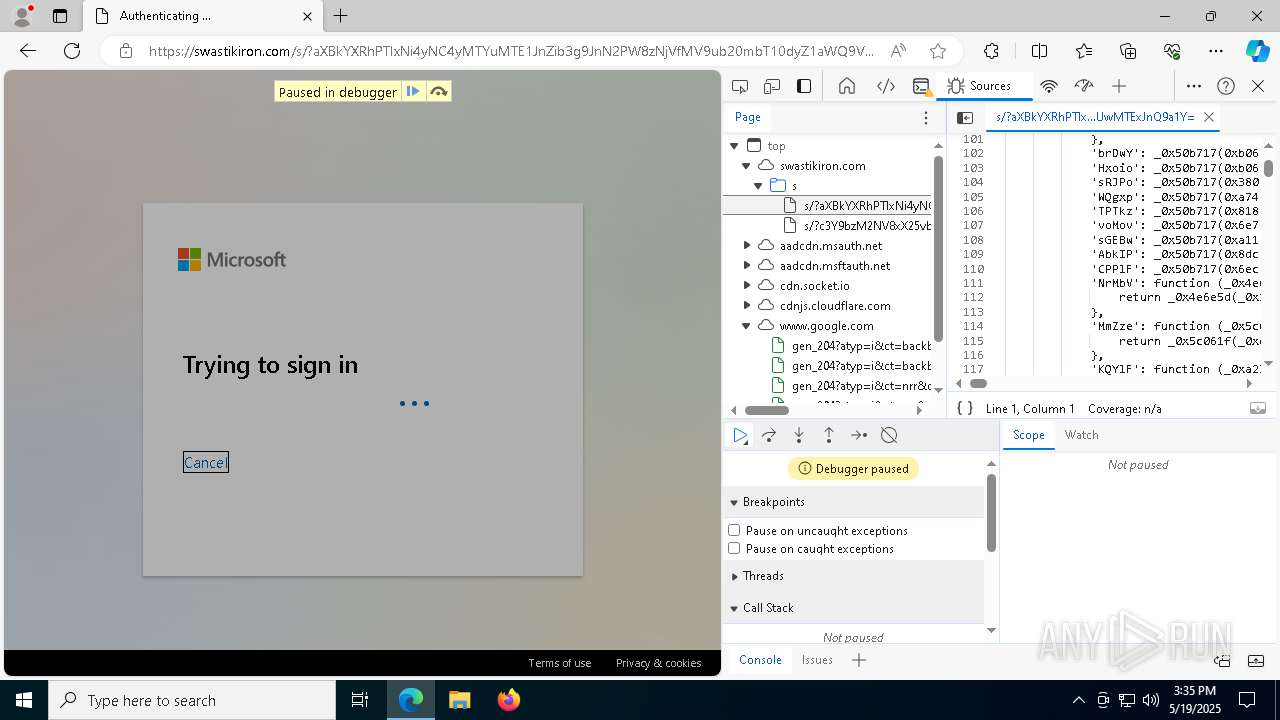Open the Issues drawer tab

[x=817, y=660]
